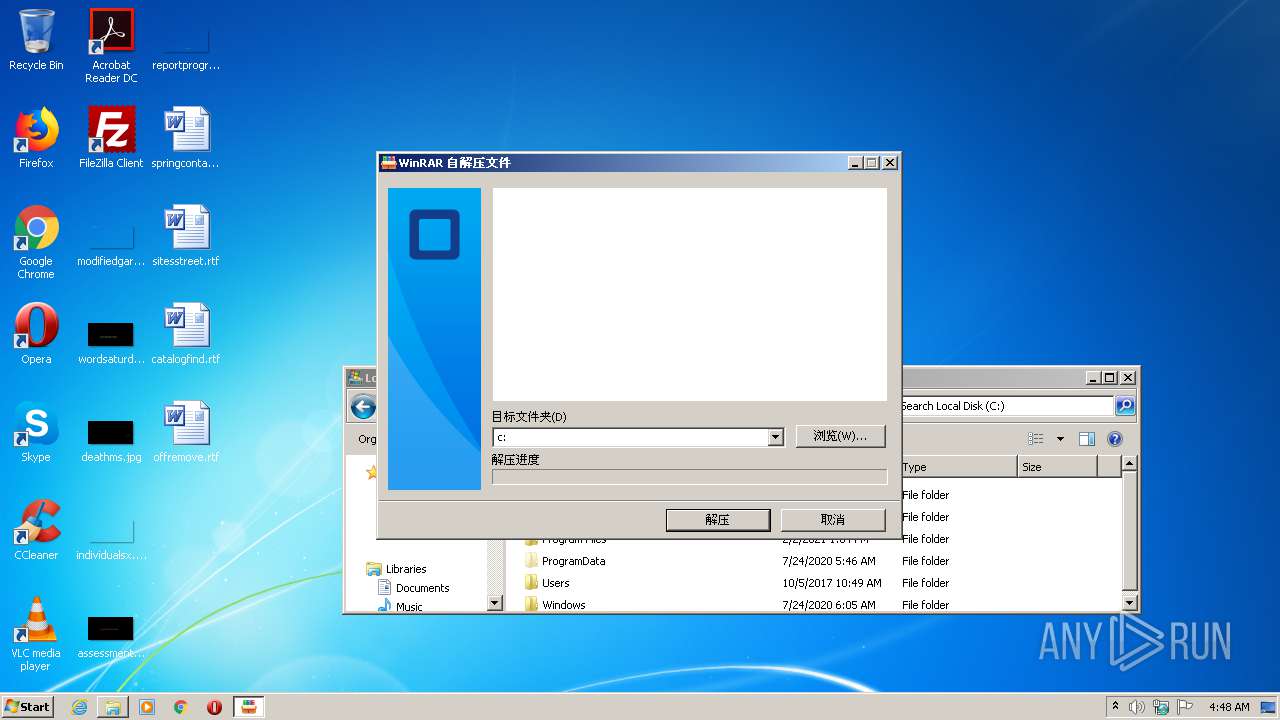The height and width of the screenshot is (720, 1280).
Task: Click the Action Center flag icon
Action: click(1185, 707)
